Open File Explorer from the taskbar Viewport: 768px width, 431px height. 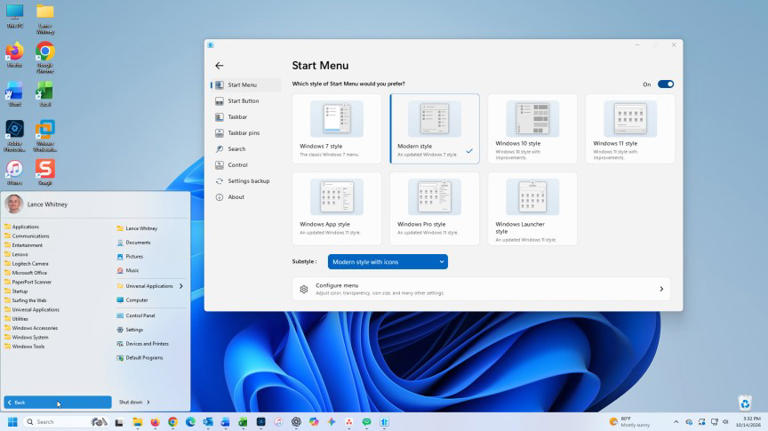tap(138, 422)
